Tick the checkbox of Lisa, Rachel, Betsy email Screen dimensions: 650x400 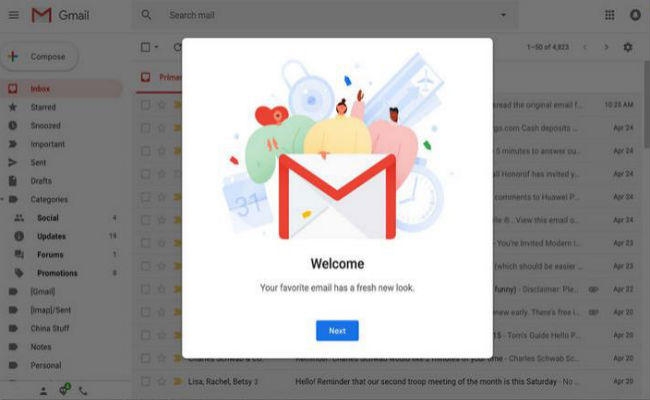click(x=145, y=381)
